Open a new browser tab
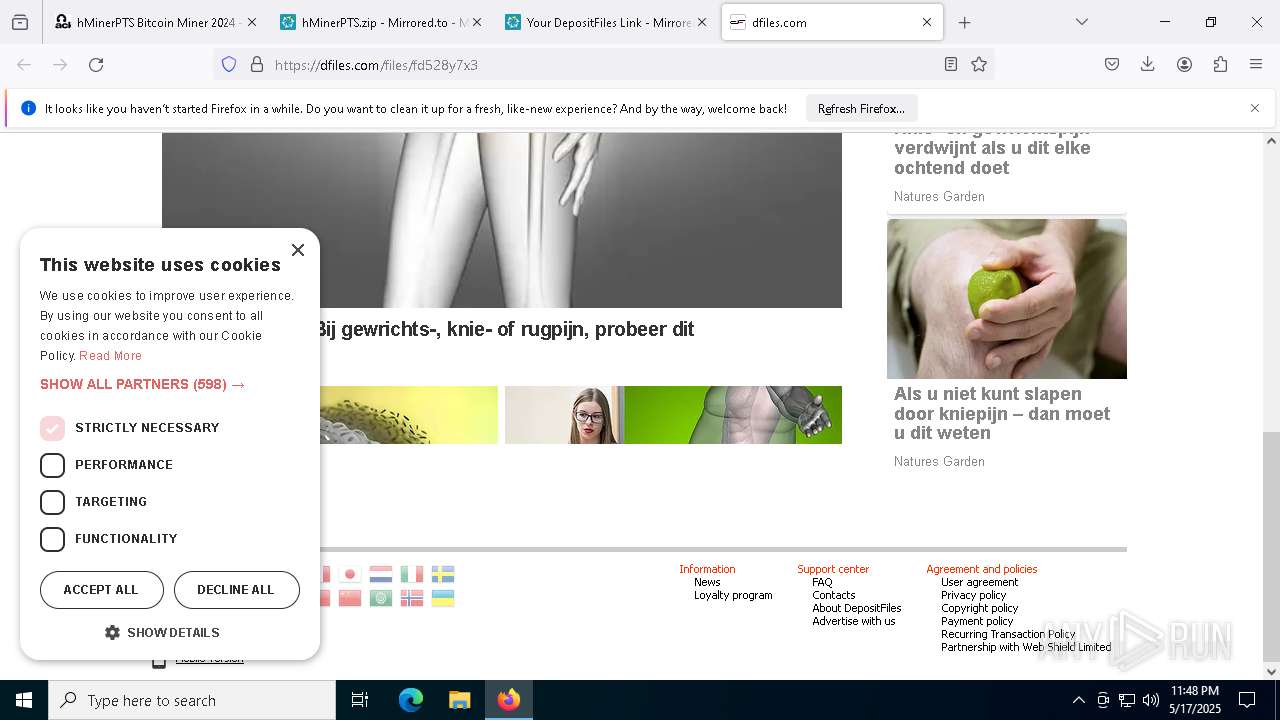The image size is (1280, 720). coord(964,22)
